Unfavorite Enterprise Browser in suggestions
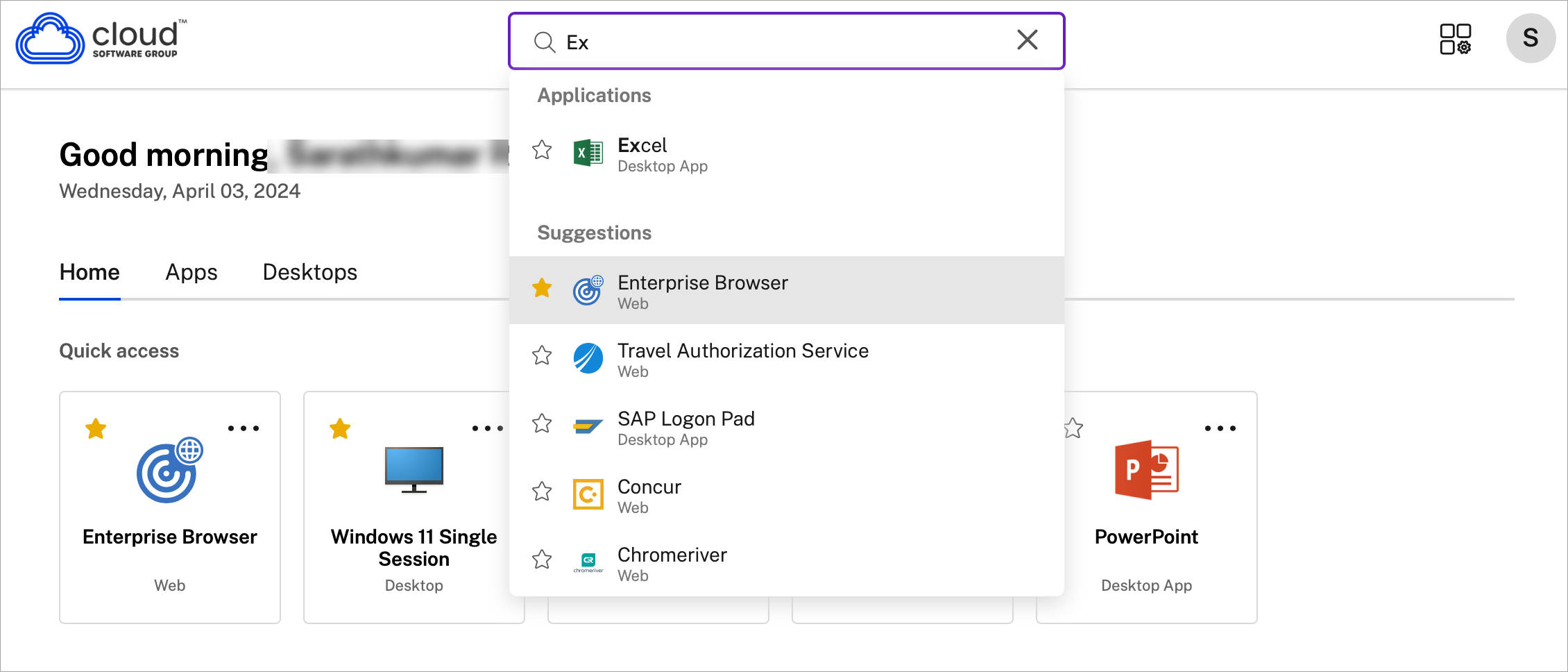The image size is (1568, 672). (x=542, y=287)
